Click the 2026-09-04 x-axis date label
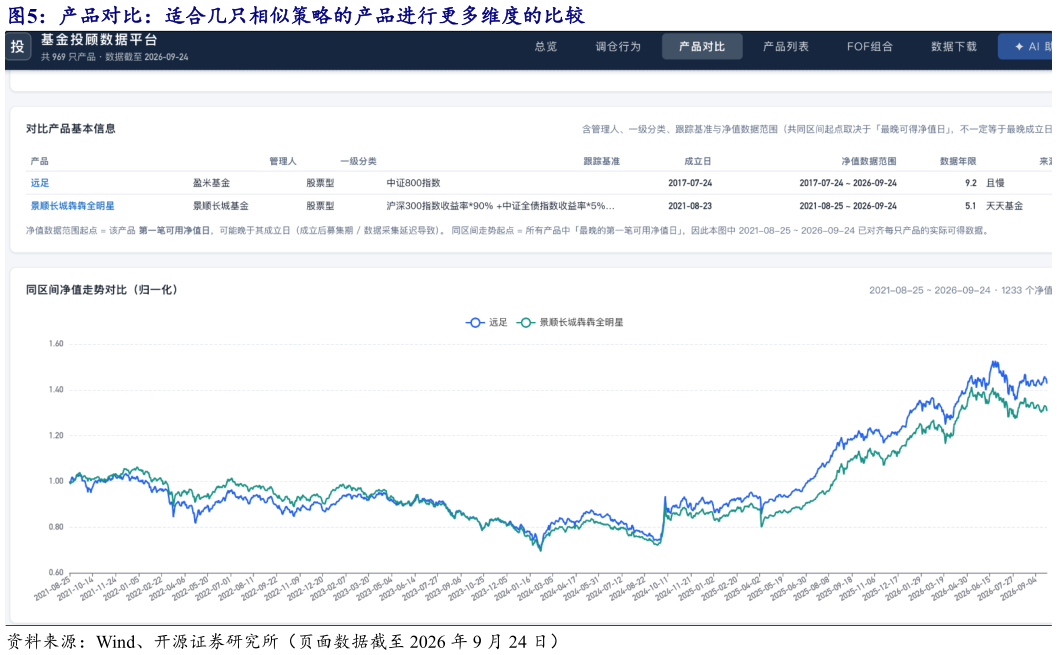Viewport: 1057px width, 655px height. pyautogui.click(x=1019, y=587)
